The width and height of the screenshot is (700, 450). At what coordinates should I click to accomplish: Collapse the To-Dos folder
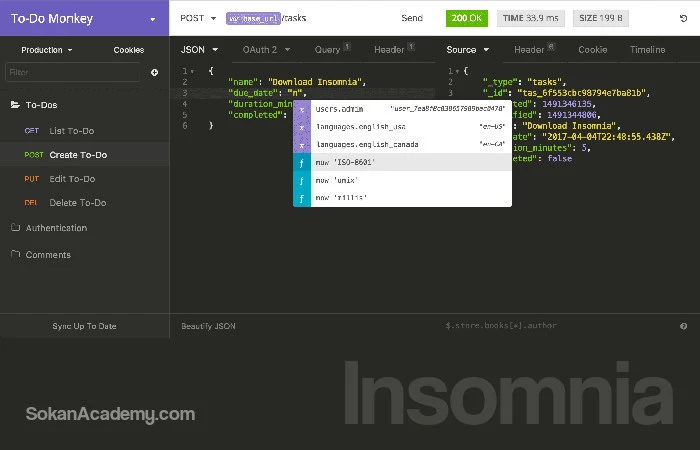tap(34, 105)
